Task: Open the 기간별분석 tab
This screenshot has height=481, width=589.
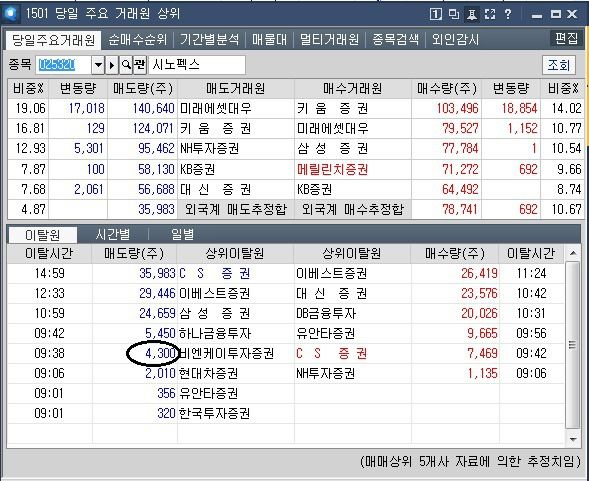Action: tap(209, 40)
